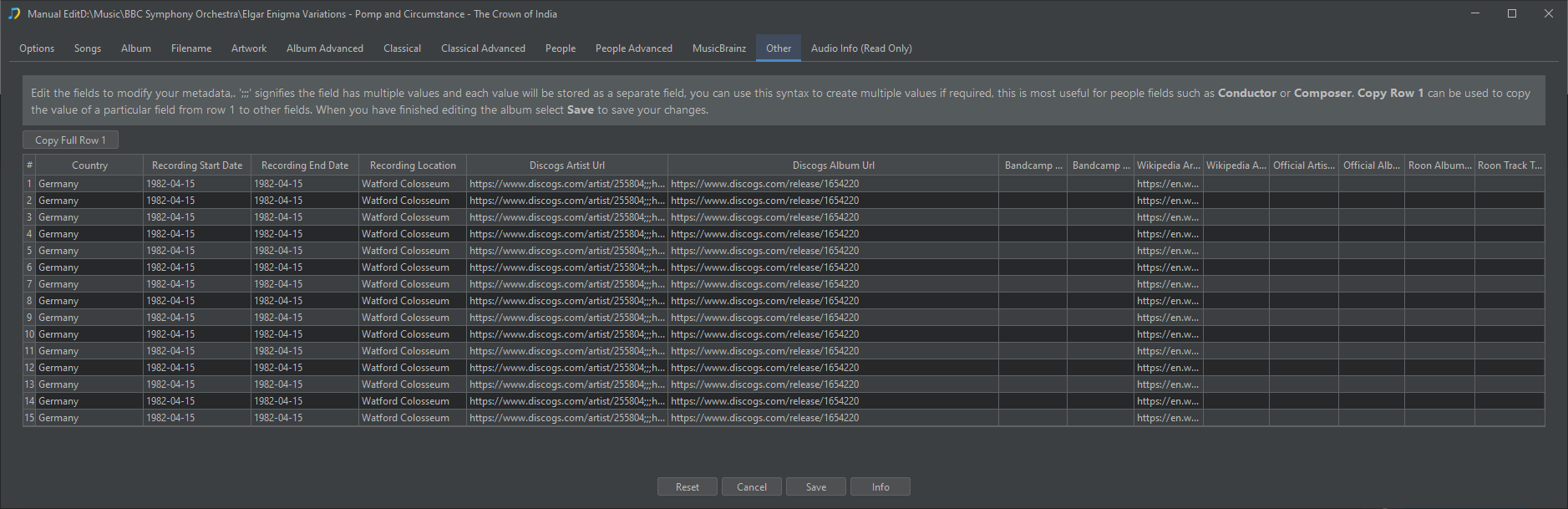Select https://en.w... Wikipedia cell in row 10
This screenshot has height=509, width=1568.
point(1168,334)
